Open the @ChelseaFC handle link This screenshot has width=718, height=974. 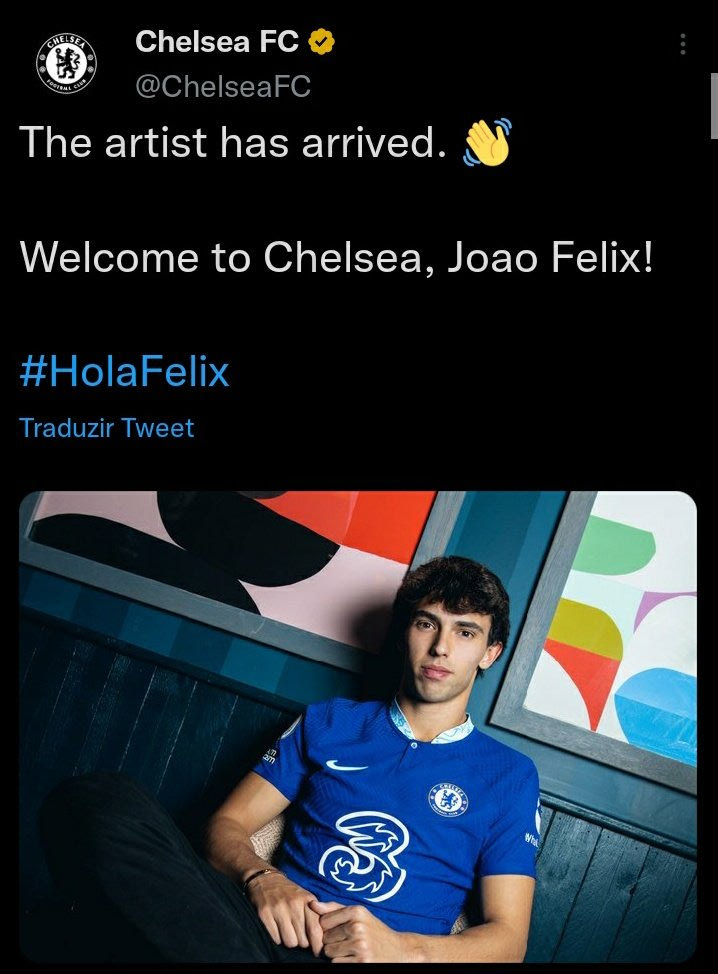click(x=222, y=87)
